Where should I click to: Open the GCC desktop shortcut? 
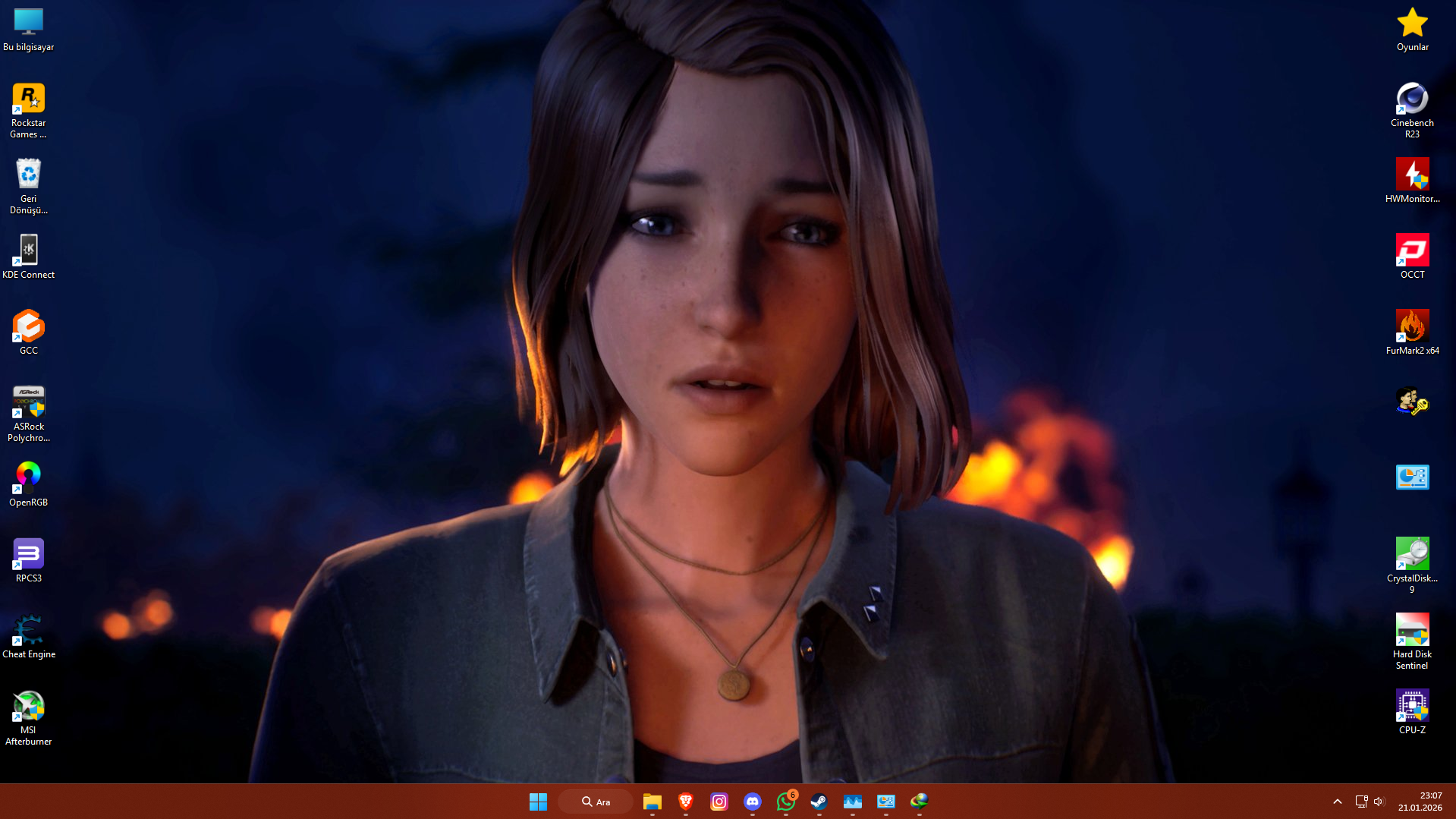click(28, 333)
